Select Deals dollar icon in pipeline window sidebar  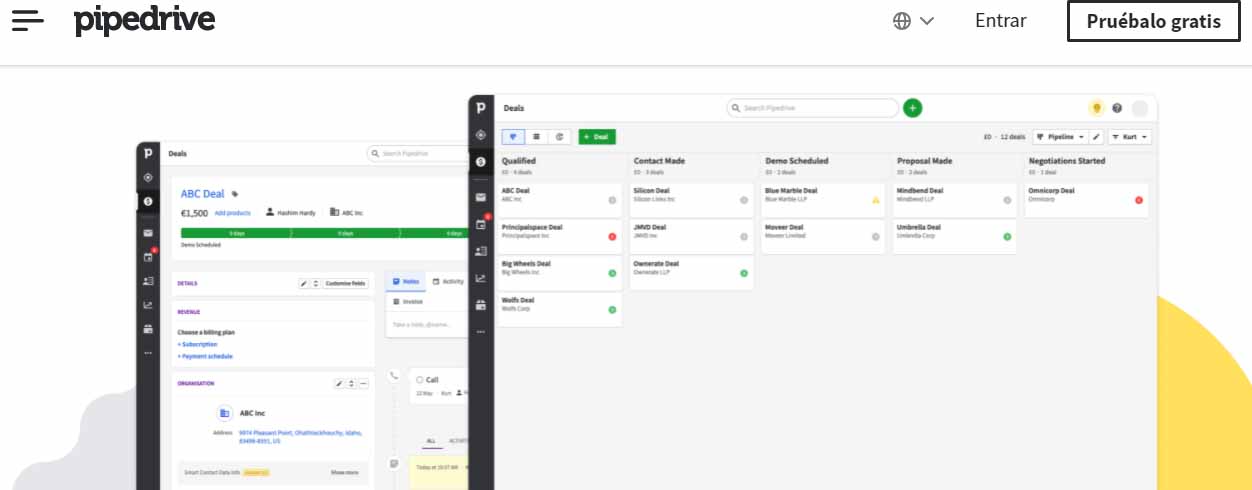coord(481,161)
